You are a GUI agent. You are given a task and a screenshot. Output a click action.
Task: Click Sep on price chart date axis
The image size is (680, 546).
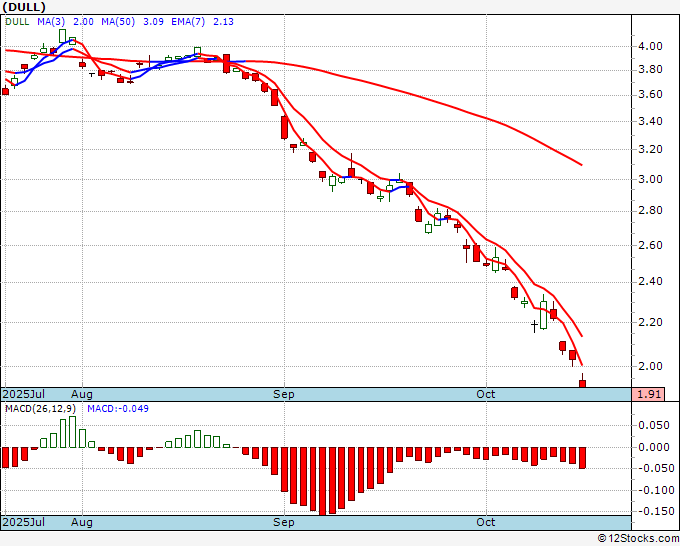284,394
